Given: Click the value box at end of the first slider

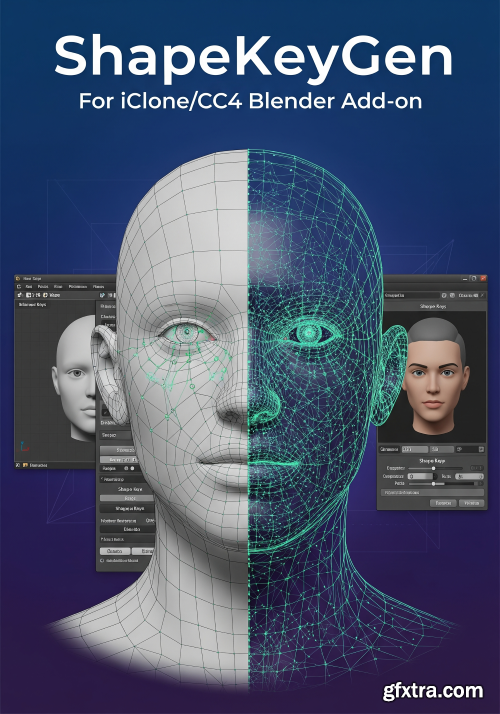Looking at the screenshot, I should [x=477, y=468].
